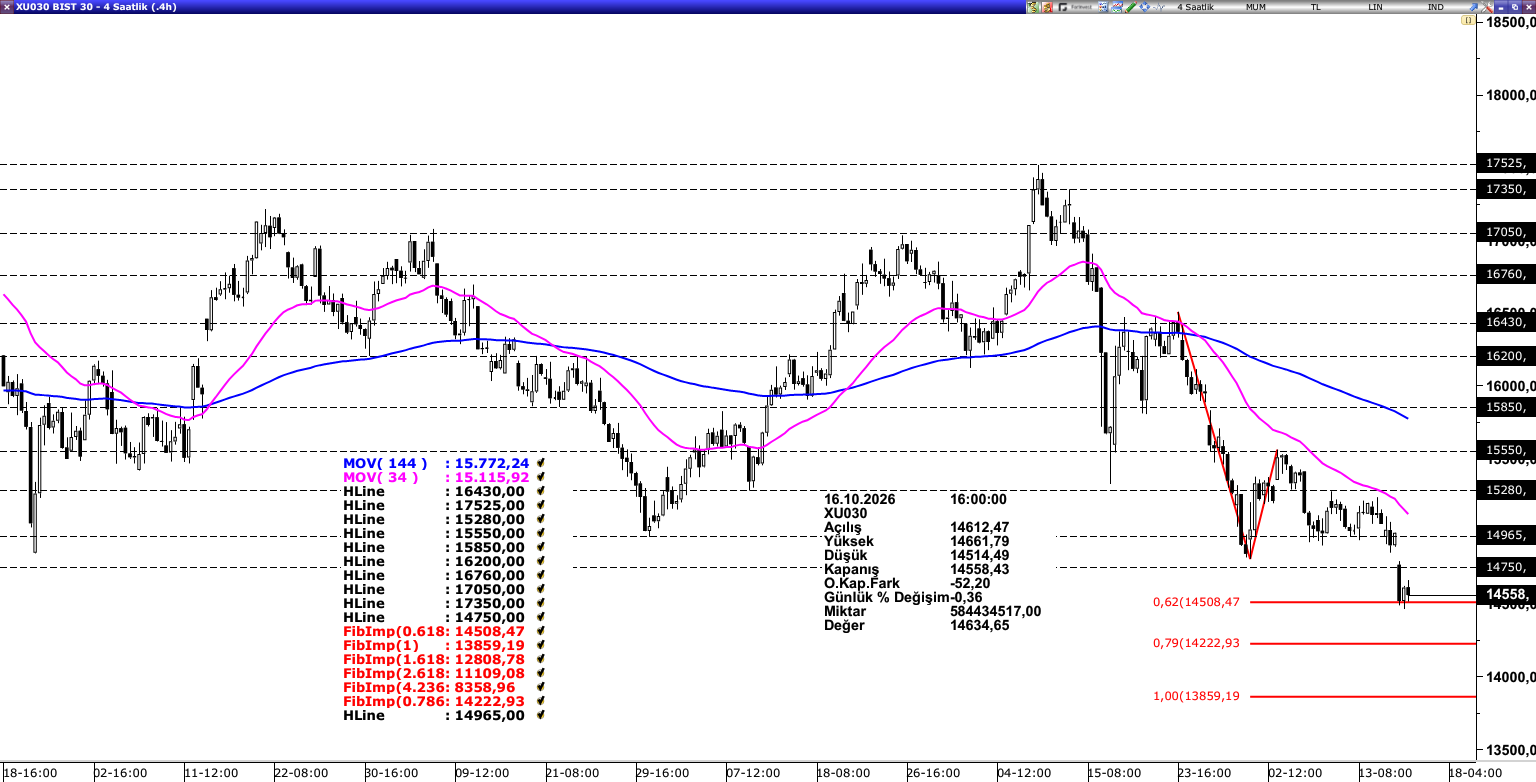The height and width of the screenshot is (782, 1536).
Task: Click the 0,79(14222,93 Fibonacci label
Action: [x=1196, y=643]
